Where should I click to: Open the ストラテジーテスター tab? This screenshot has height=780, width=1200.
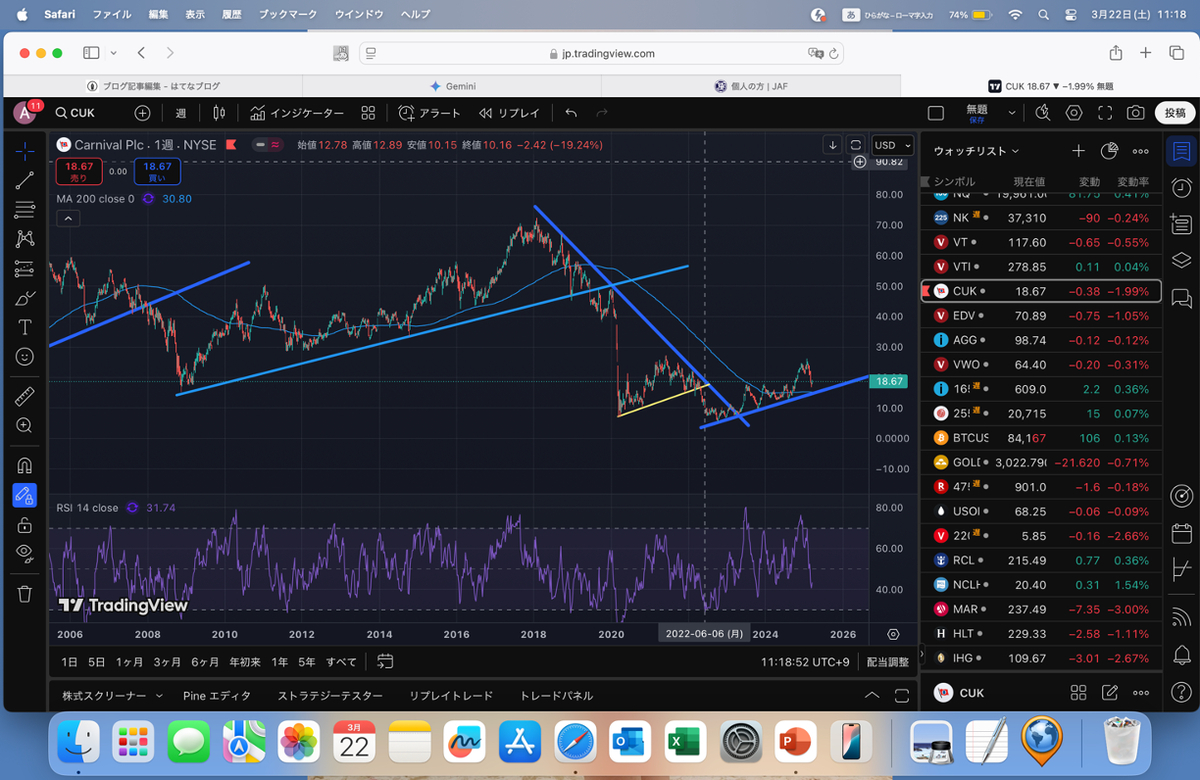click(x=330, y=695)
